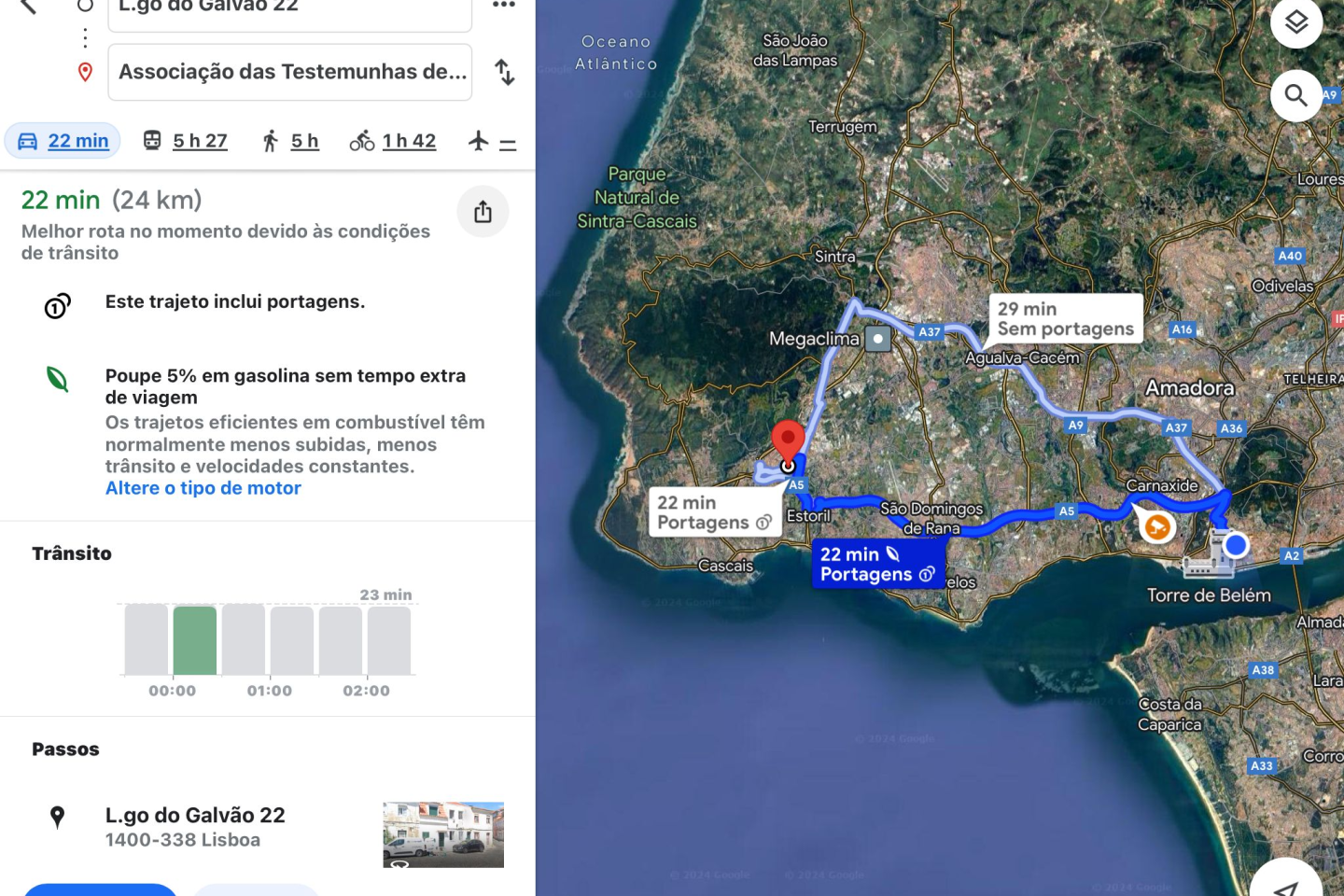1344x896 pixels.
Task: Open the three-dot more options menu
Action: tap(504, 5)
